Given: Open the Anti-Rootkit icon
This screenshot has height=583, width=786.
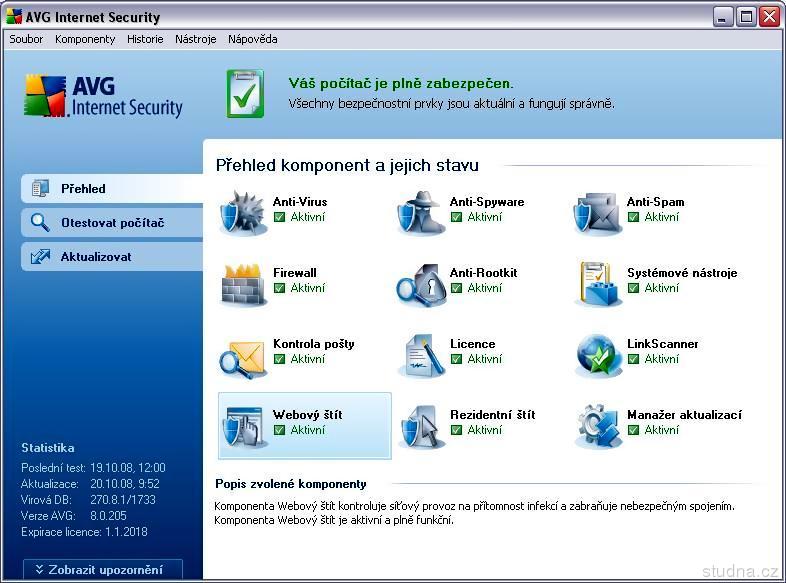Looking at the screenshot, I should click(421, 284).
